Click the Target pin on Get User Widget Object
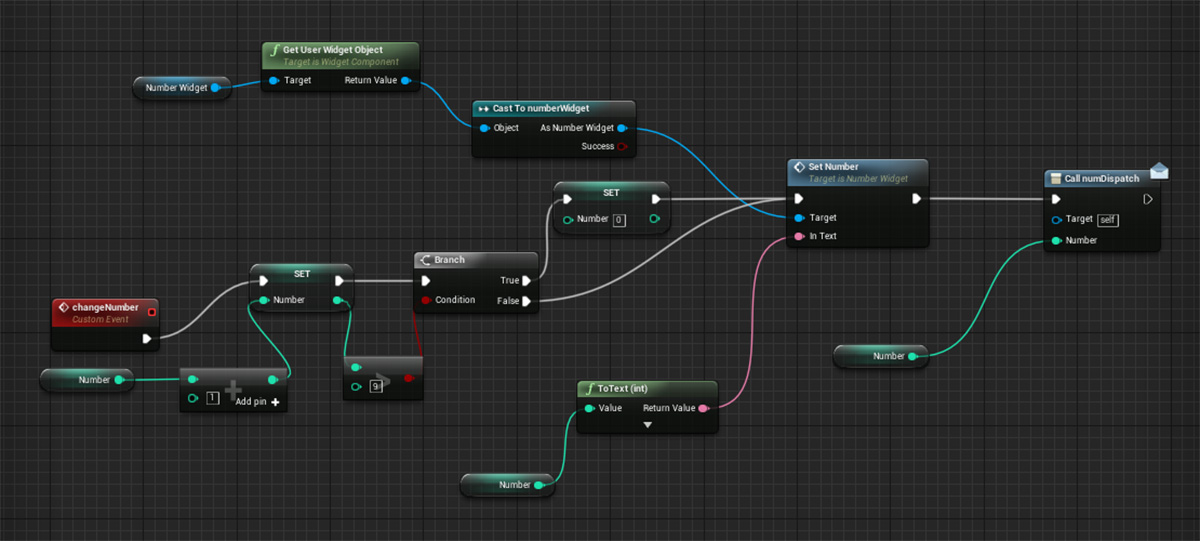The image size is (1200, 541). 274,80
